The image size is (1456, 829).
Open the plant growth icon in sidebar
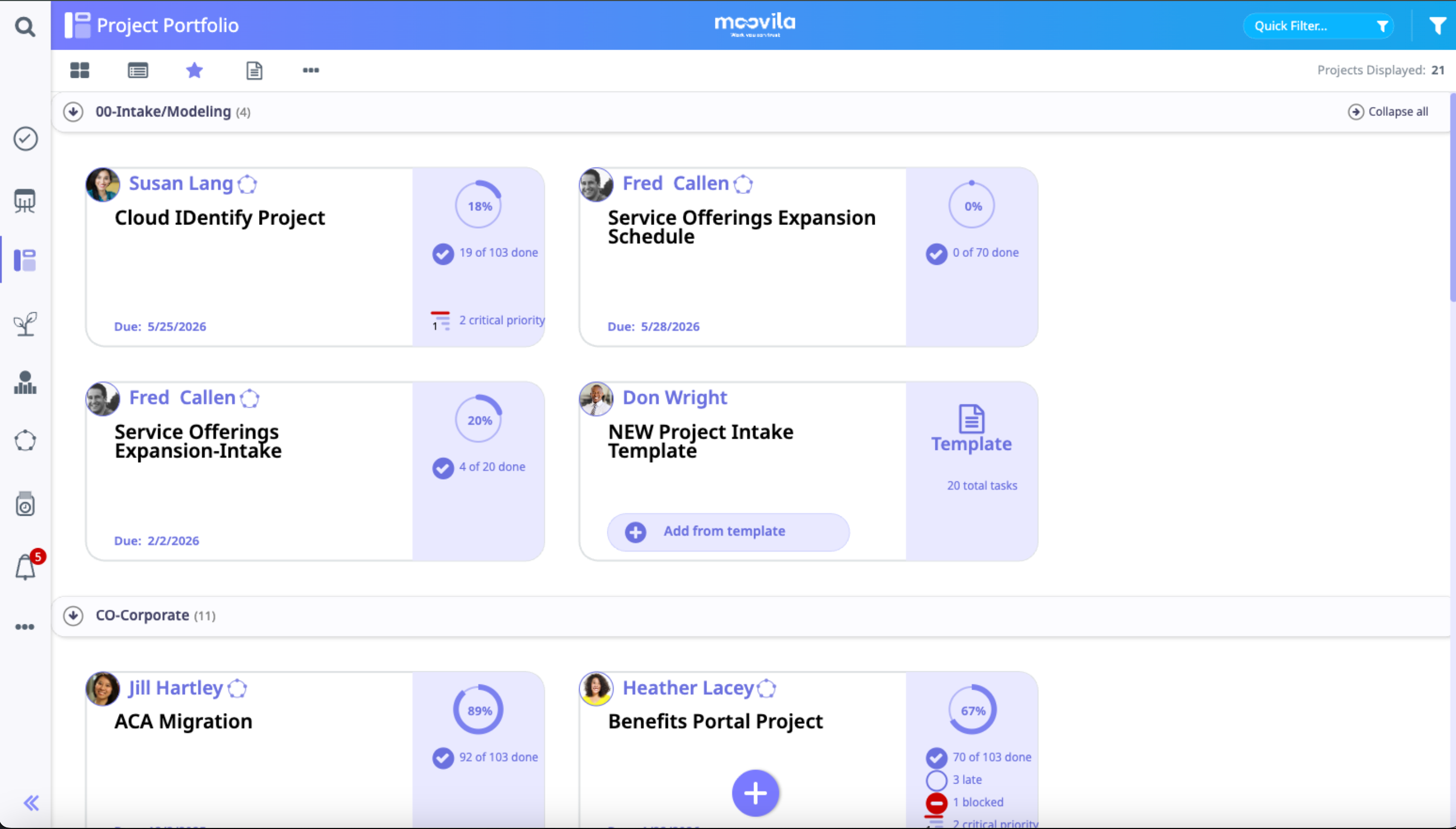pyautogui.click(x=25, y=323)
